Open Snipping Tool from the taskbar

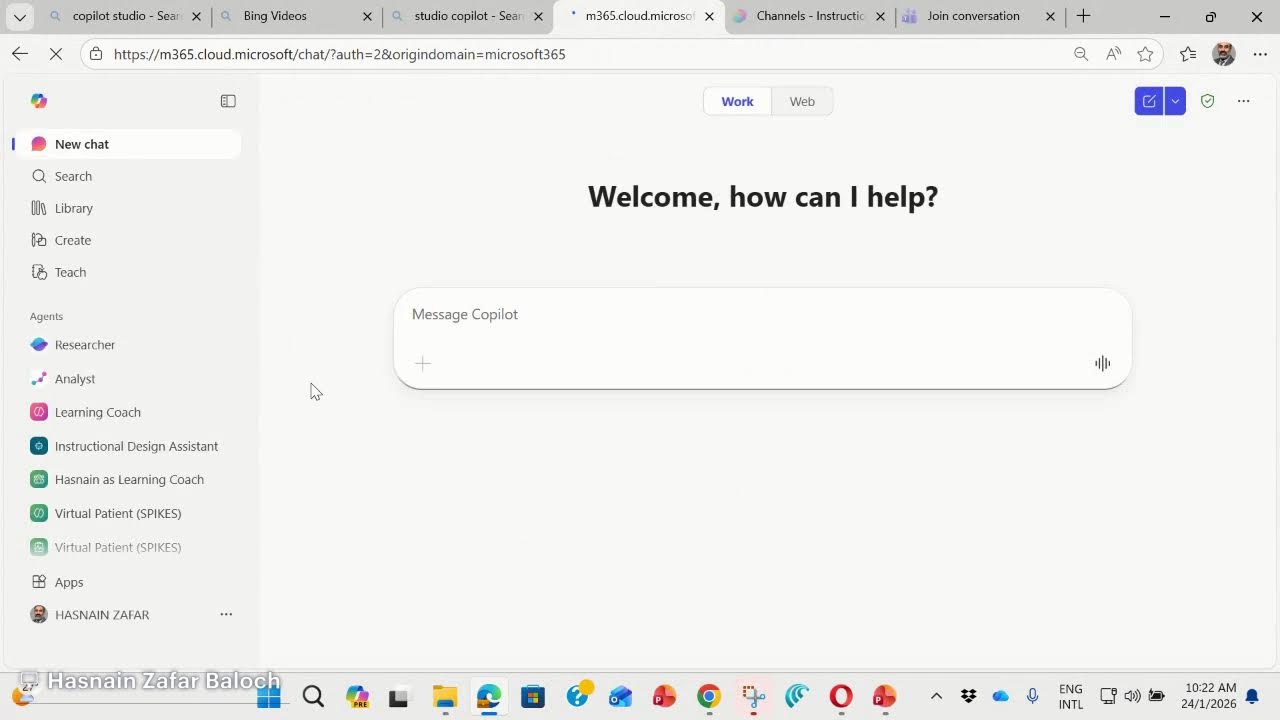[753, 696]
